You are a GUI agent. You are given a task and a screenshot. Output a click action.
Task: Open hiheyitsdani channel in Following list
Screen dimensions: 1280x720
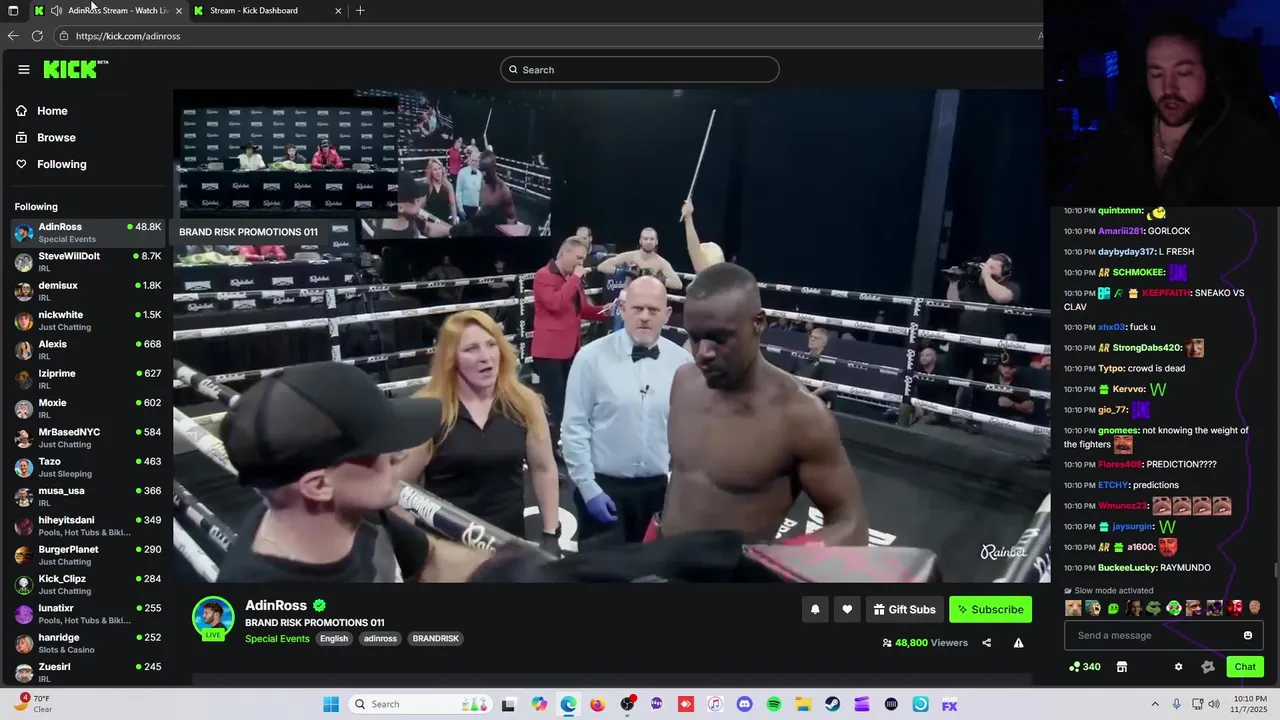pos(87,526)
